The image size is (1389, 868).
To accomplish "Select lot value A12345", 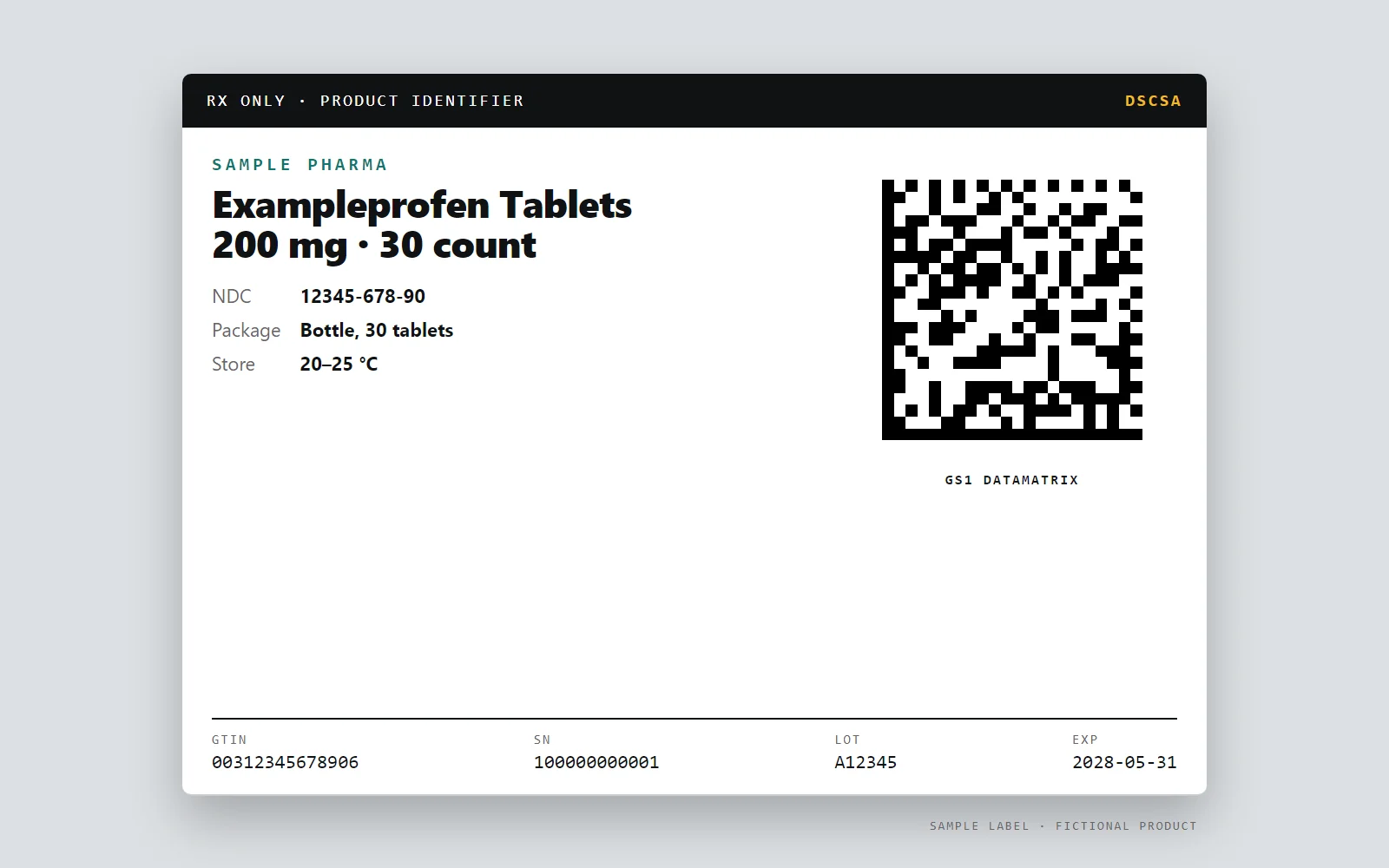I will click(x=866, y=762).
